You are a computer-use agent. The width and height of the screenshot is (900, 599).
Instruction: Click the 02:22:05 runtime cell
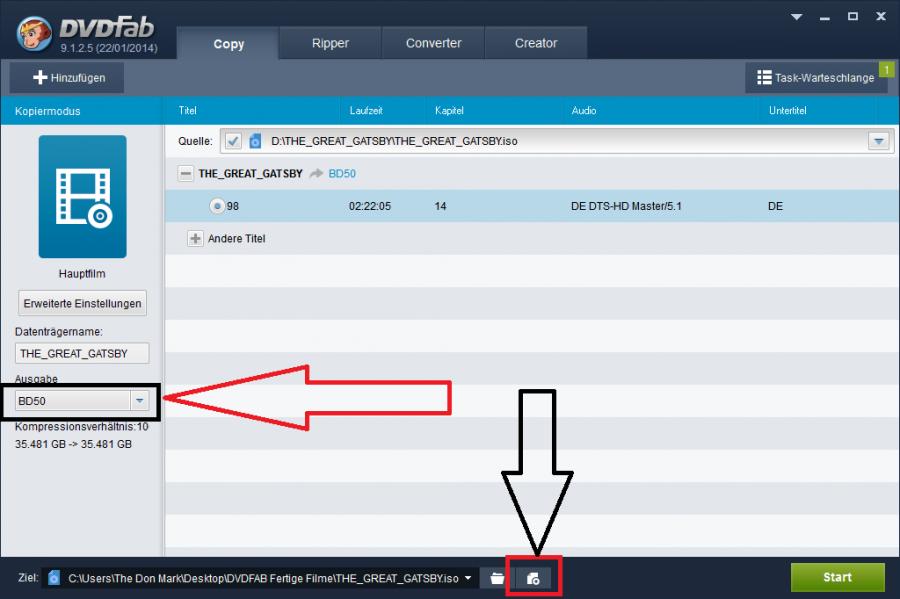point(370,206)
